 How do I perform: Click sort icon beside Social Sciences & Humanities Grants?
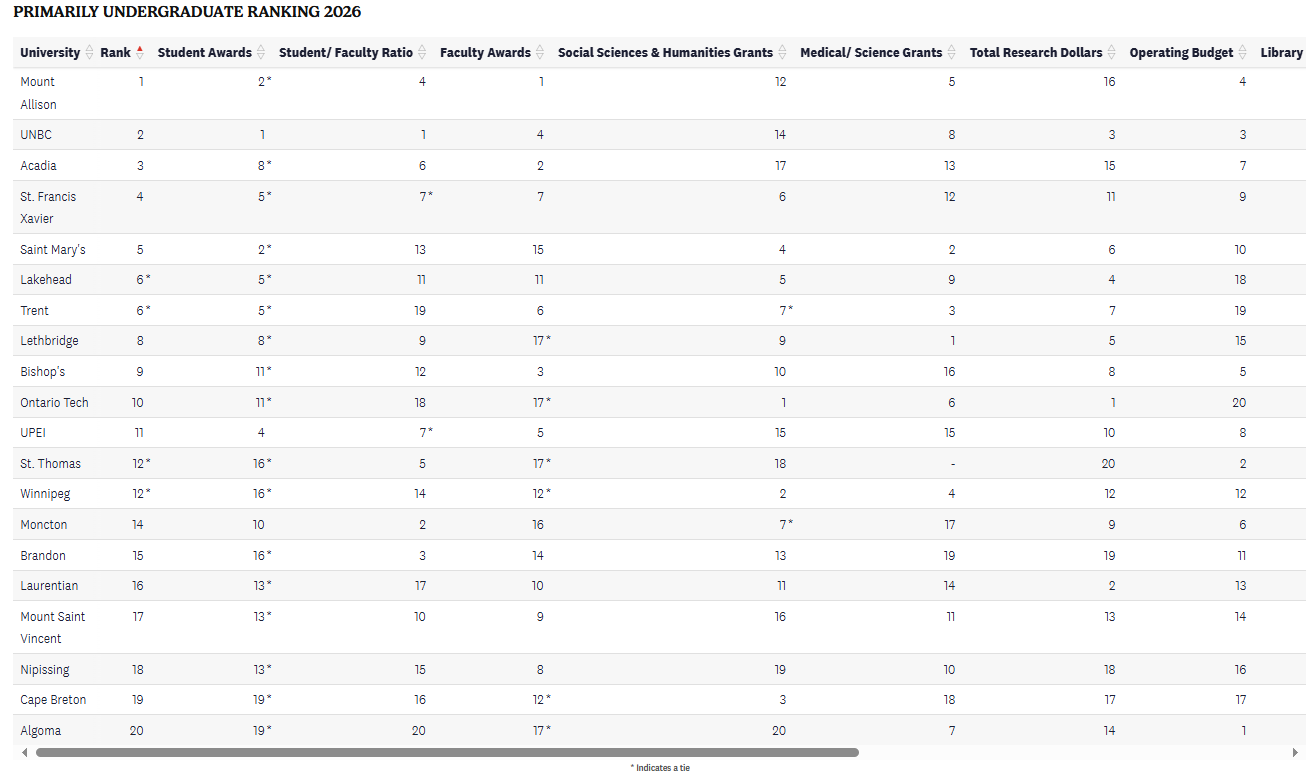(x=782, y=53)
